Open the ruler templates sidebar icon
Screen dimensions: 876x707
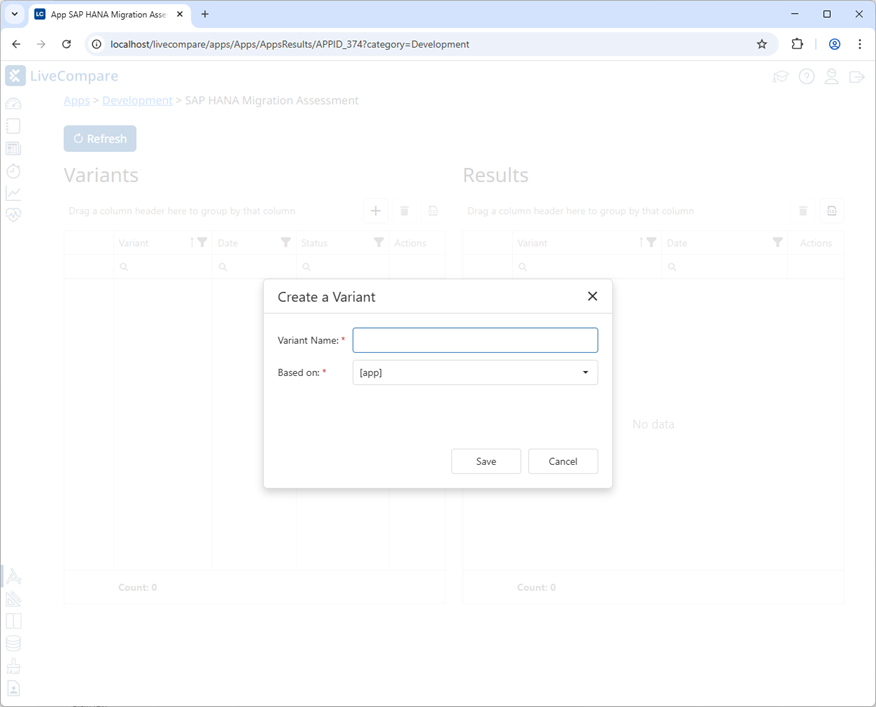13,599
